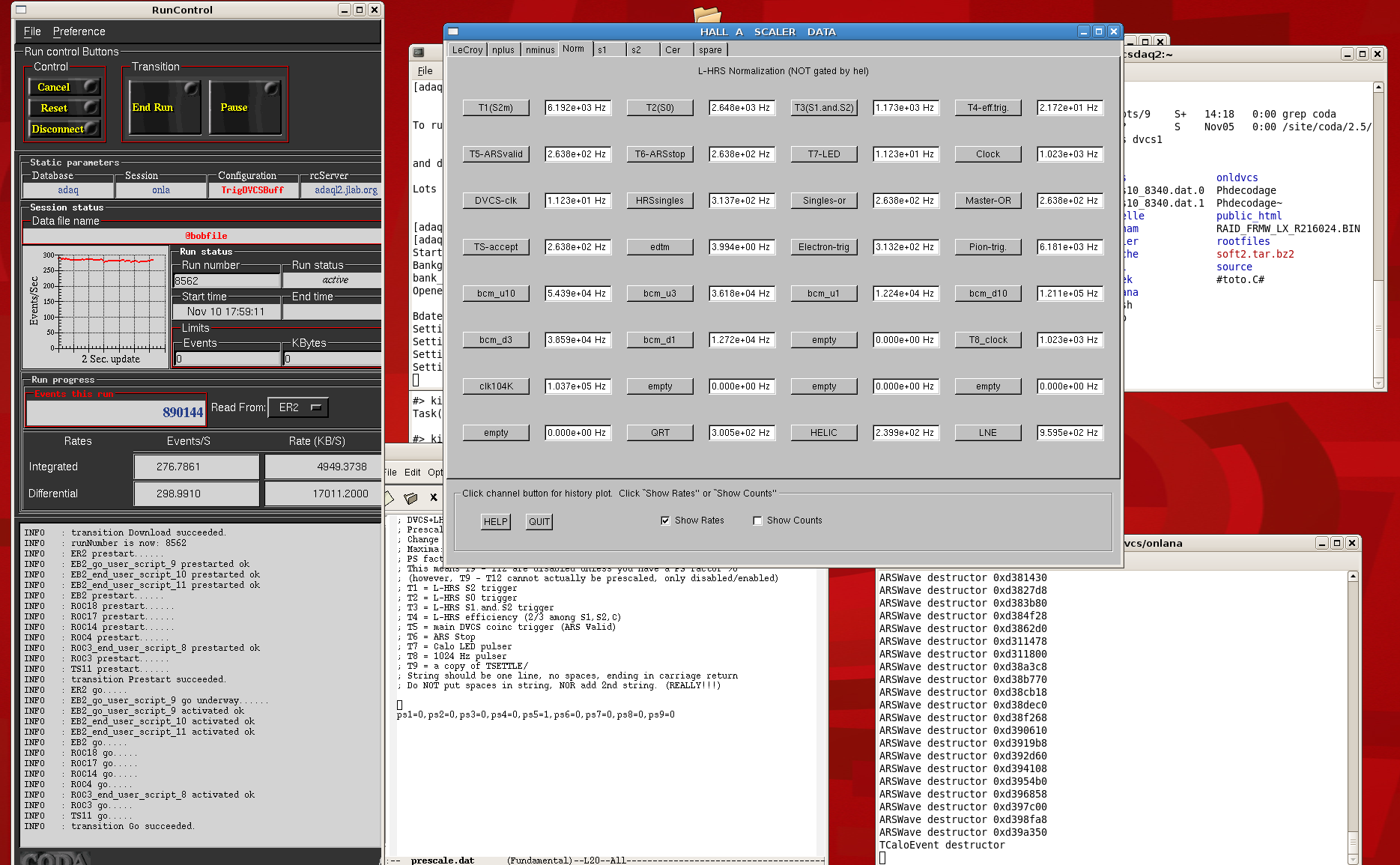Image resolution: width=1400 pixels, height=865 pixels.
Task: Click the folder icon on the desktop
Action: point(706,14)
